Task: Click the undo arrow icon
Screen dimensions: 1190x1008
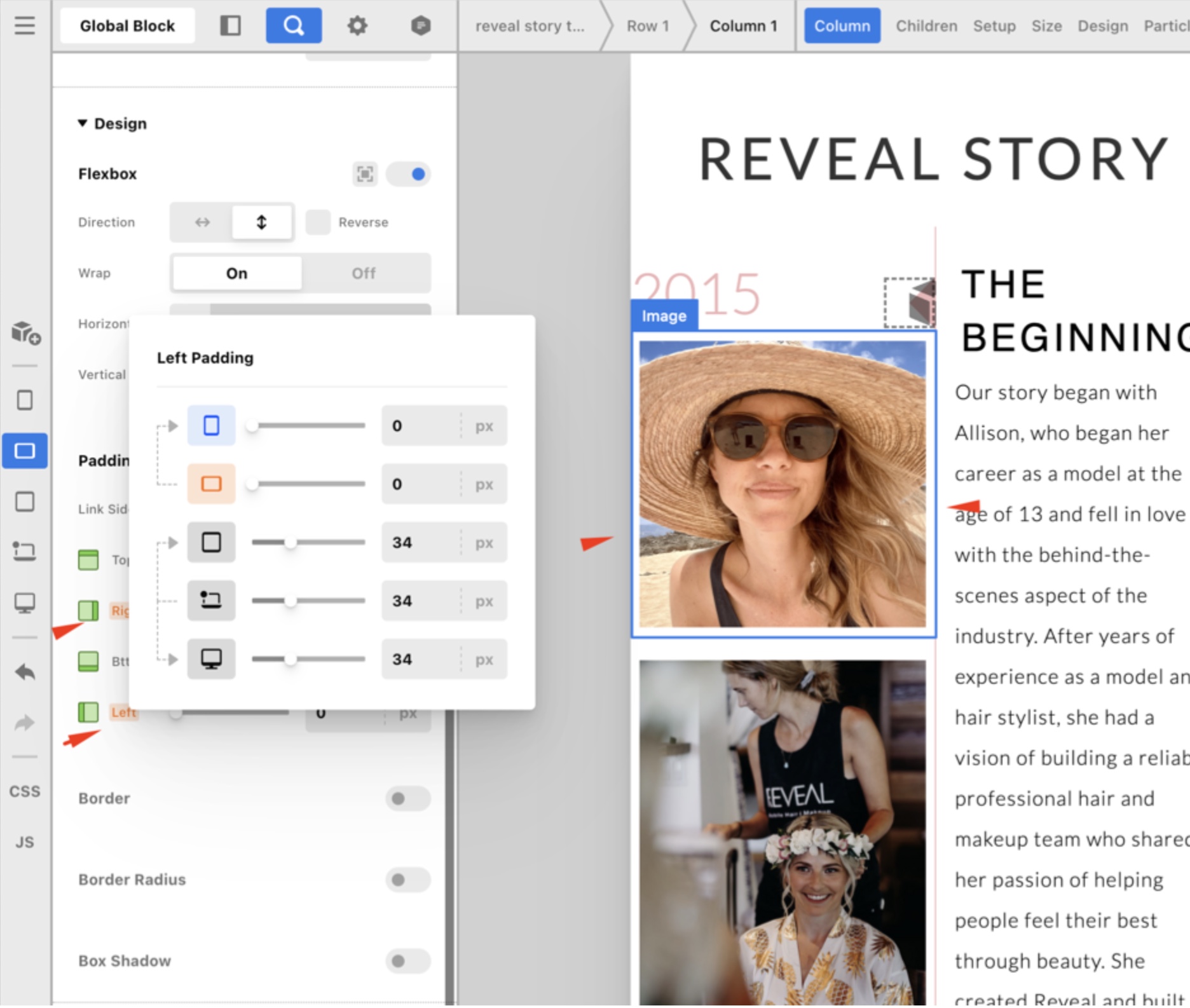Action: click(25, 672)
